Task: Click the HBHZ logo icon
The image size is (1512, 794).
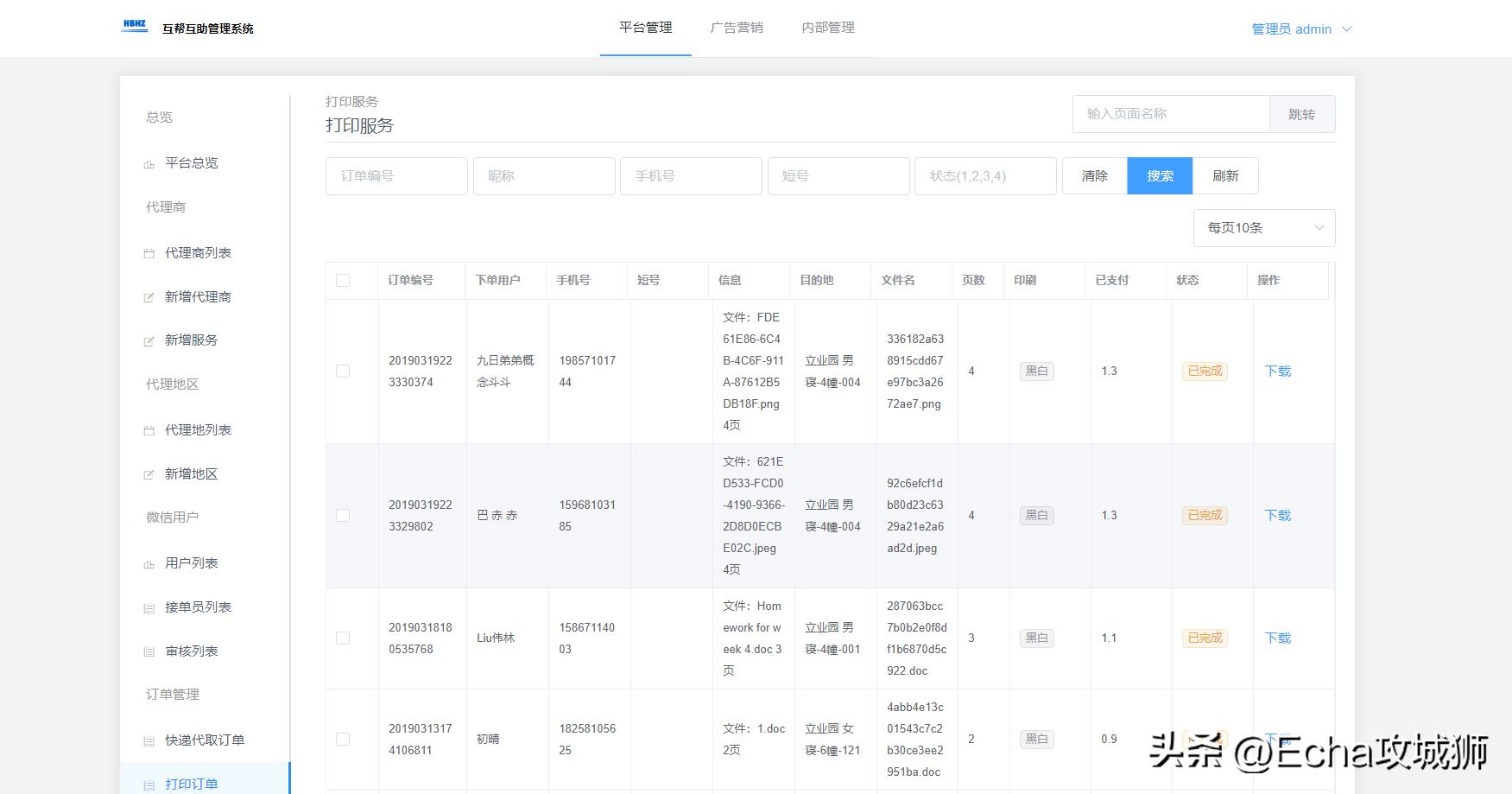Action: pyautogui.click(x=134, y=26)
